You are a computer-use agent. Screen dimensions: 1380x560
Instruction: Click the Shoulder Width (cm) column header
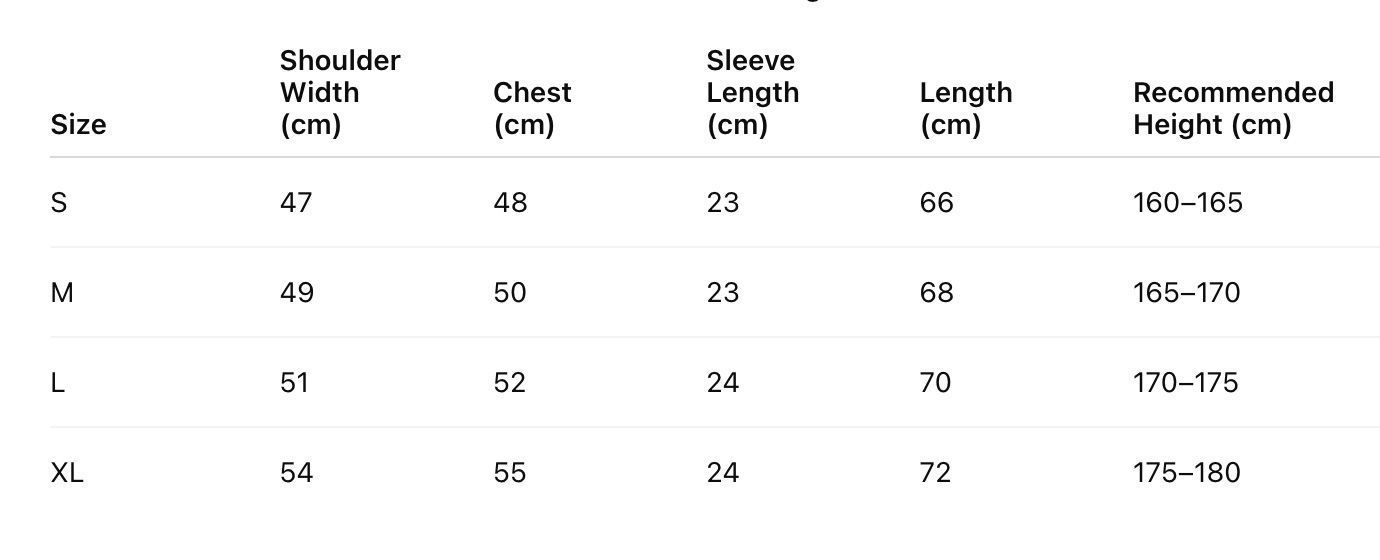[340, 93]
